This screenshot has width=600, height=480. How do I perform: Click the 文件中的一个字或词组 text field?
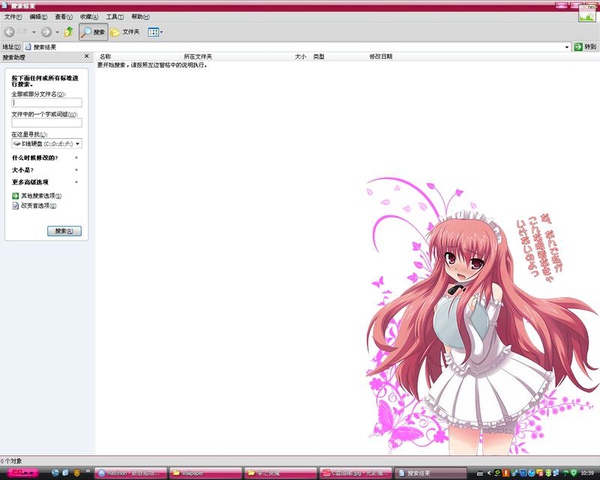pos(47,122)
